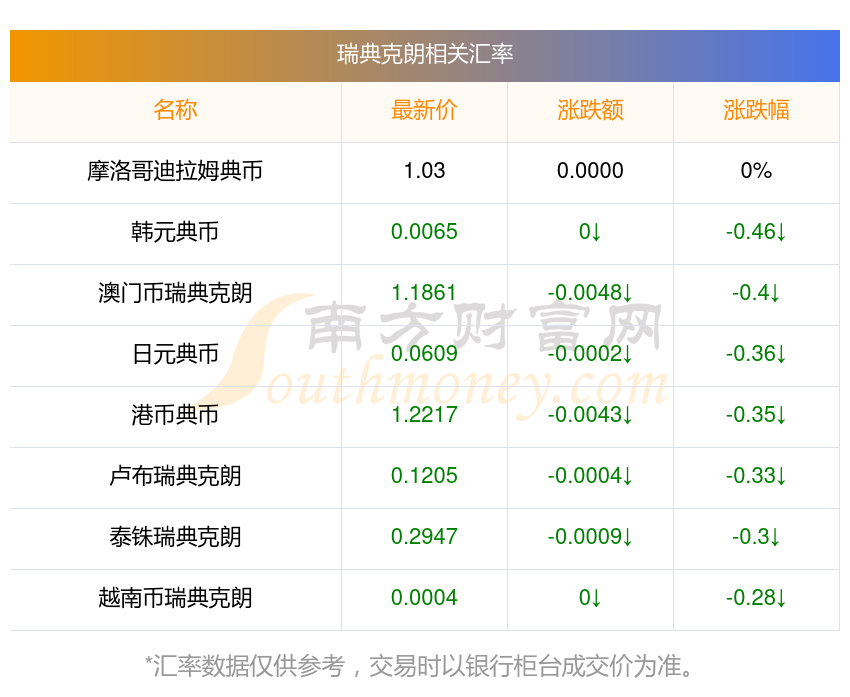Click the 最新价 column header
The image size is (850, 697).
pos(424,110)
